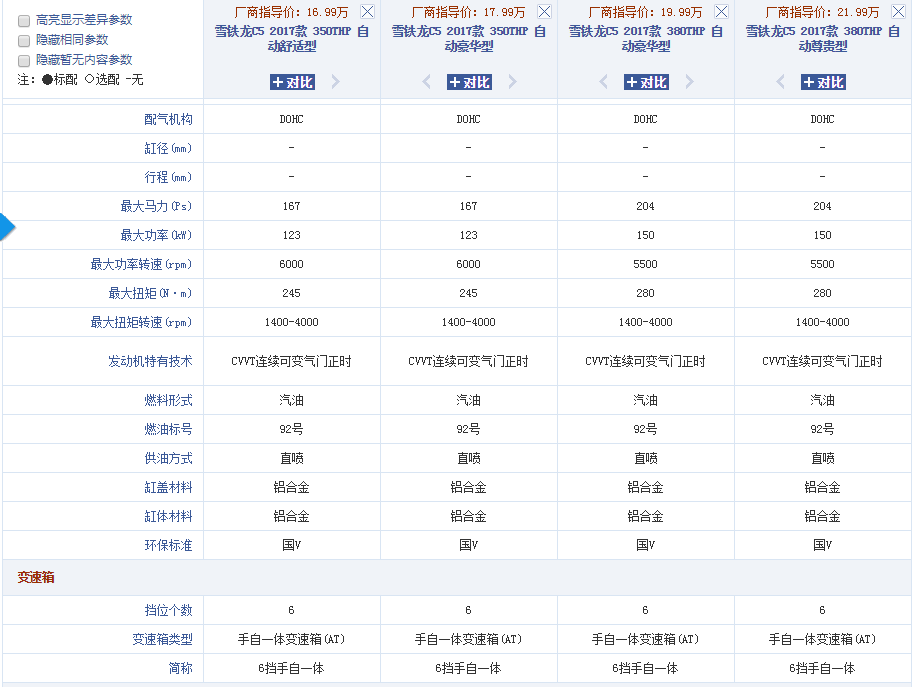Viewport: 918px width, 687px height.
Task: Move 21.99万 column left with arrow
Action: pyautogui.click(x=780, y=82)
